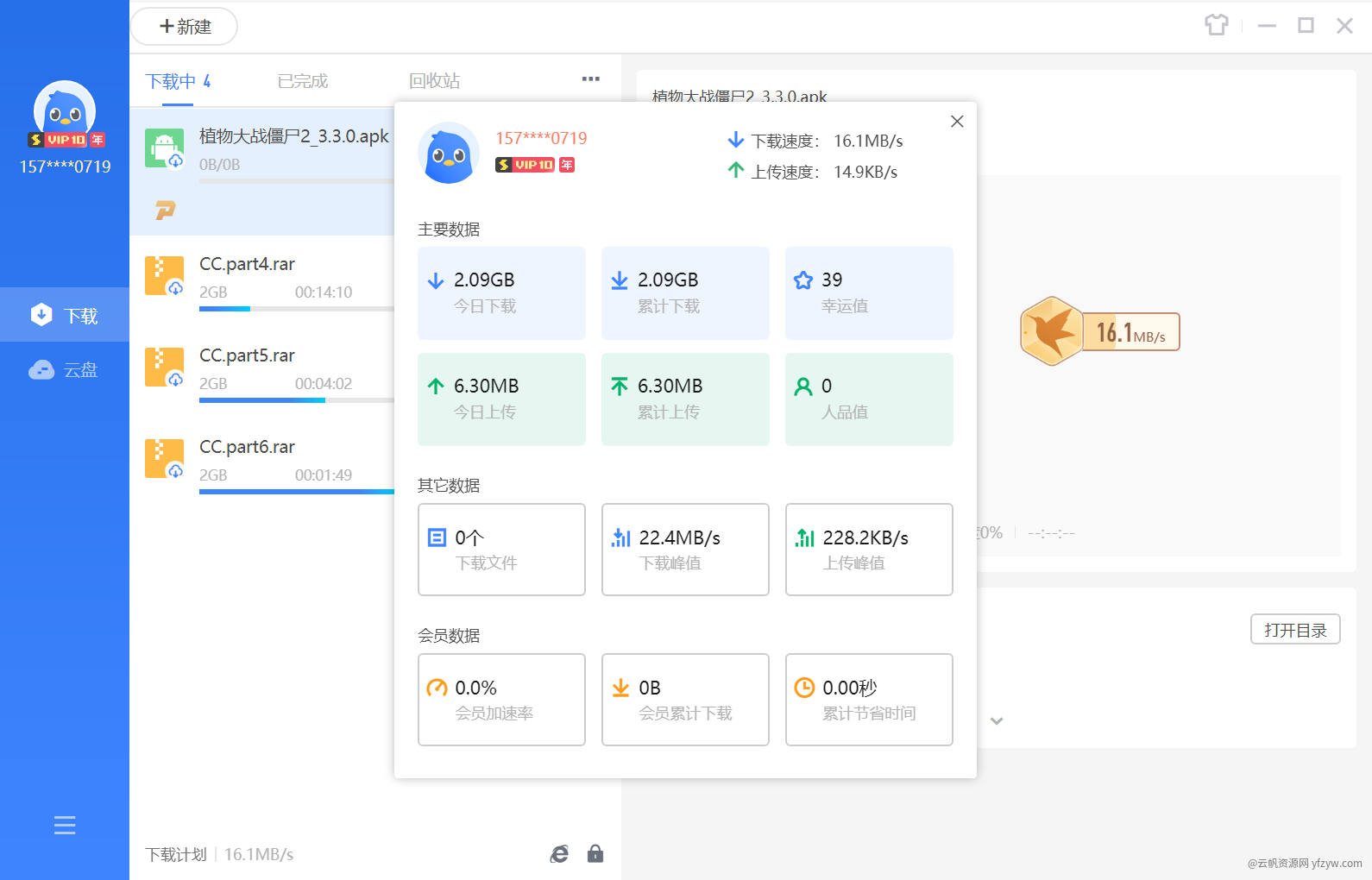Click the CC.part5.rar progress bar
1372x880 pixels.
coord(297,400)
